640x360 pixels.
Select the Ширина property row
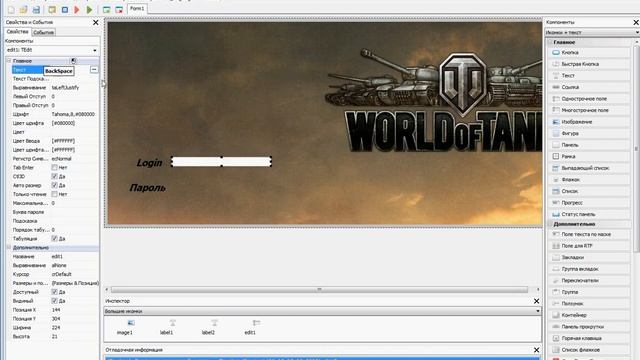pyautogui.click(x=53, y=328)
